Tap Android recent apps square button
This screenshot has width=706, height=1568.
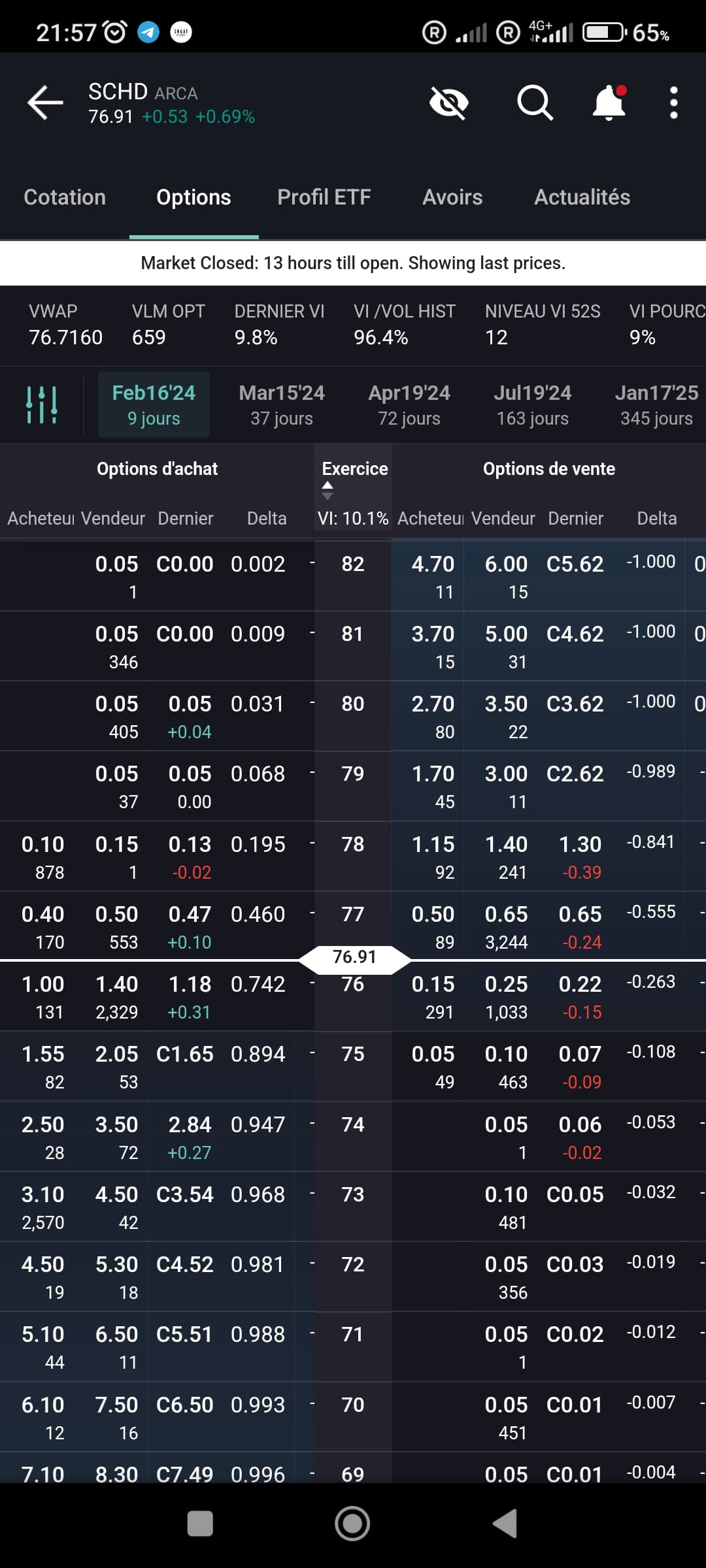tap(200, 1524)
